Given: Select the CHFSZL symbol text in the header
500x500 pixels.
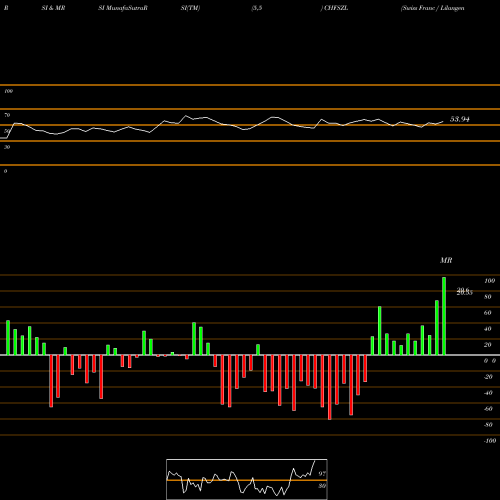Looking at the screenshot, I should click(x=336, y=8).
